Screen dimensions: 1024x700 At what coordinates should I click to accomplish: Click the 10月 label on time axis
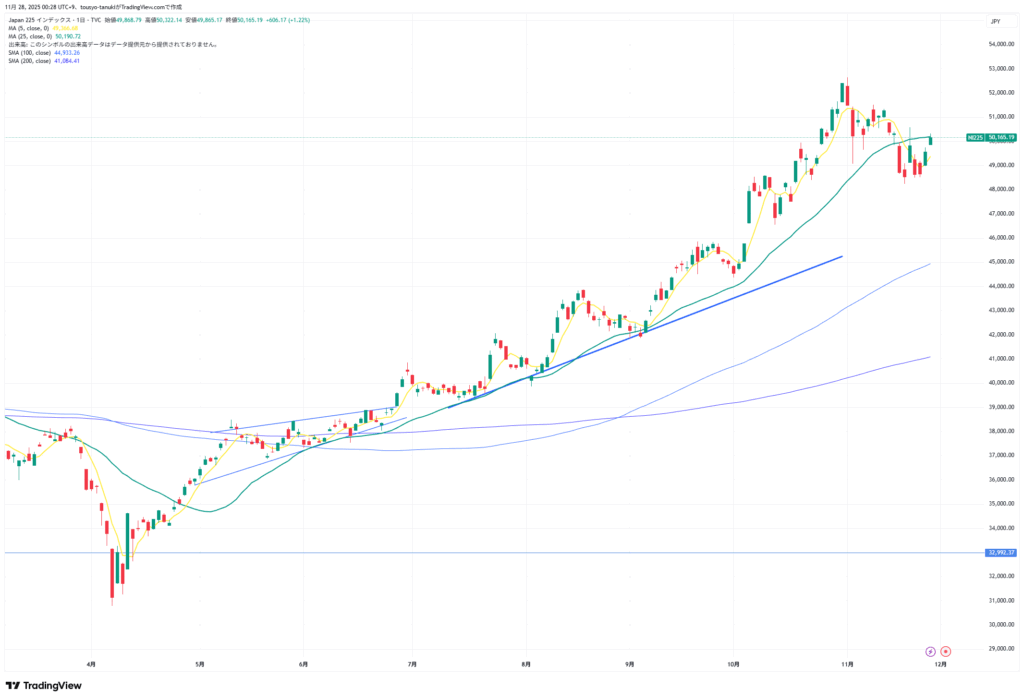[x=733, y=663]
